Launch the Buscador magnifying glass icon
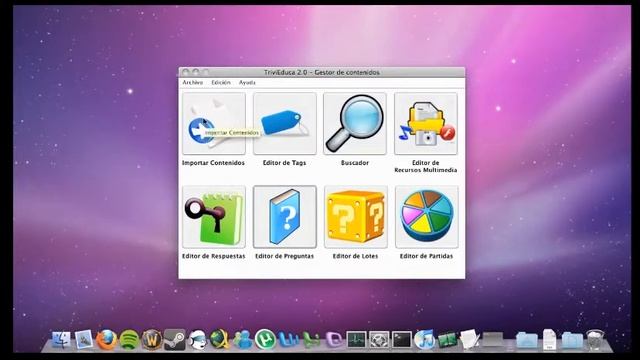 pos(355,124)
